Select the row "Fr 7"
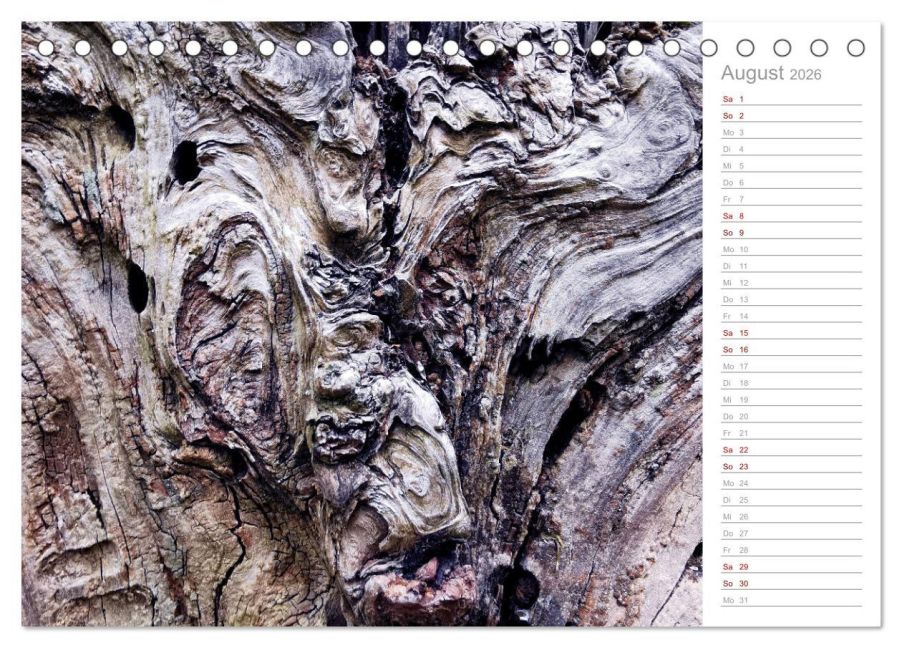The height and width of the screenshot is (648, 902). click(792, 199)
